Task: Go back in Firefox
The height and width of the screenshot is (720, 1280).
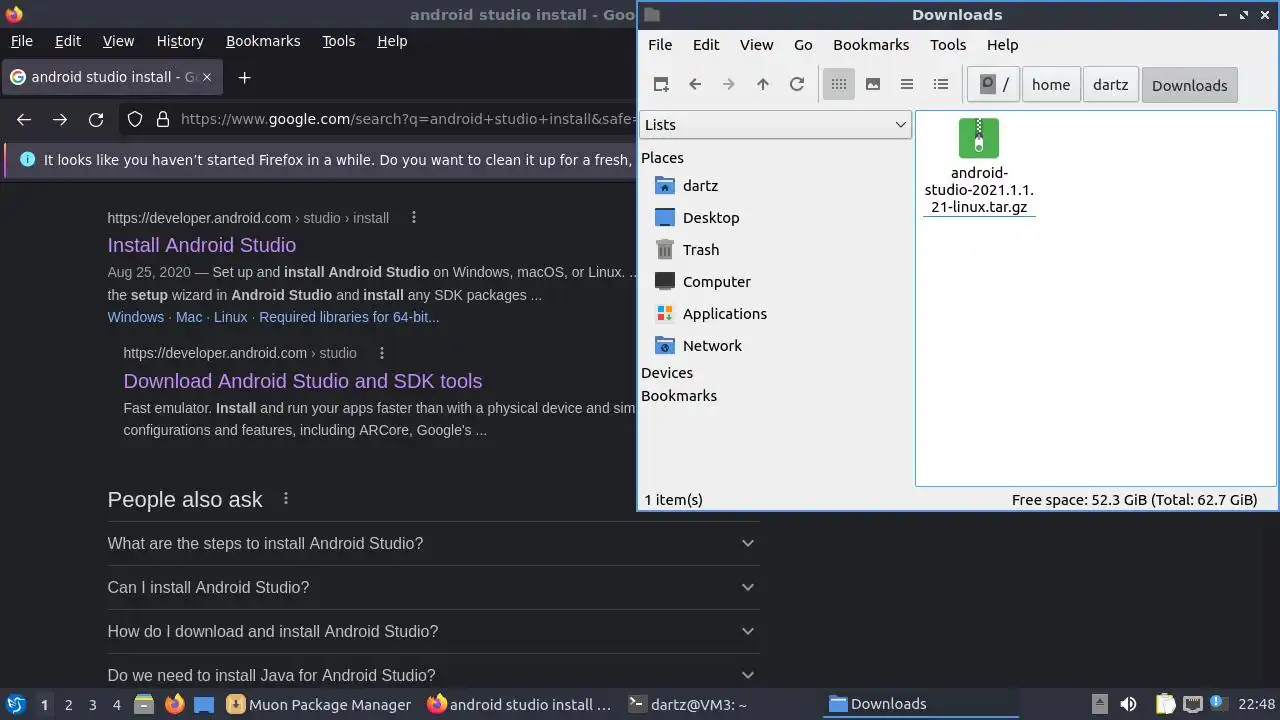Action: [24, 120]
